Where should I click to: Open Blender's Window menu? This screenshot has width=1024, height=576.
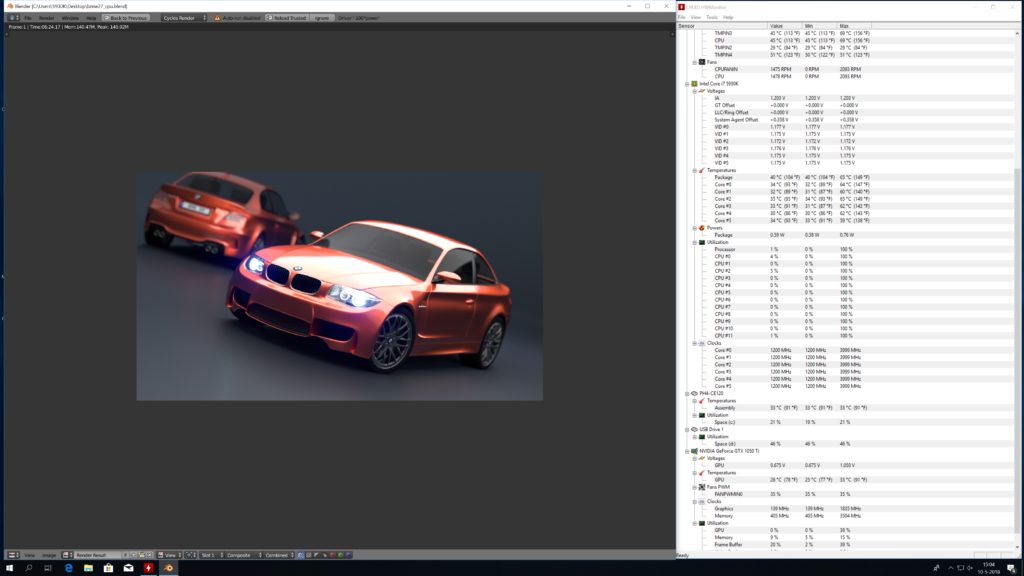[x=70, y=18]
